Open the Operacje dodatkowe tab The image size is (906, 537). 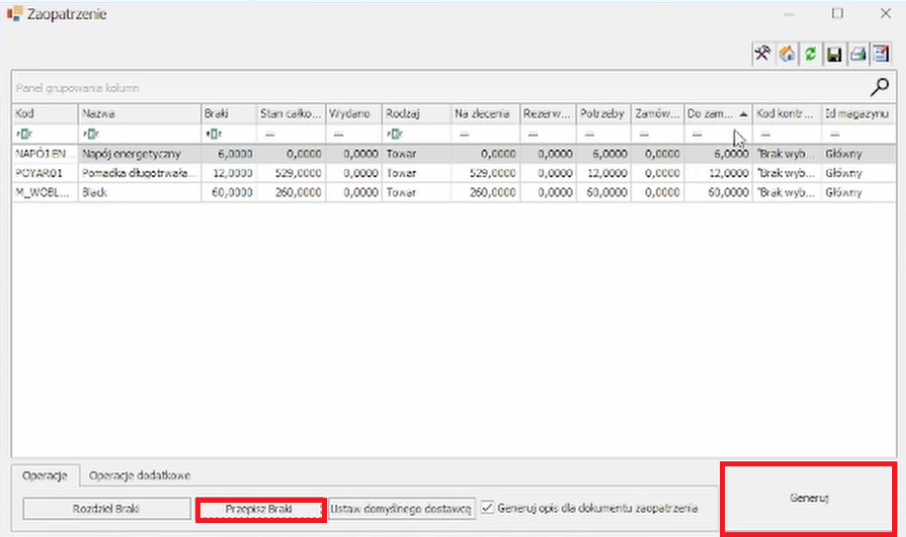[x=140, y=475]
